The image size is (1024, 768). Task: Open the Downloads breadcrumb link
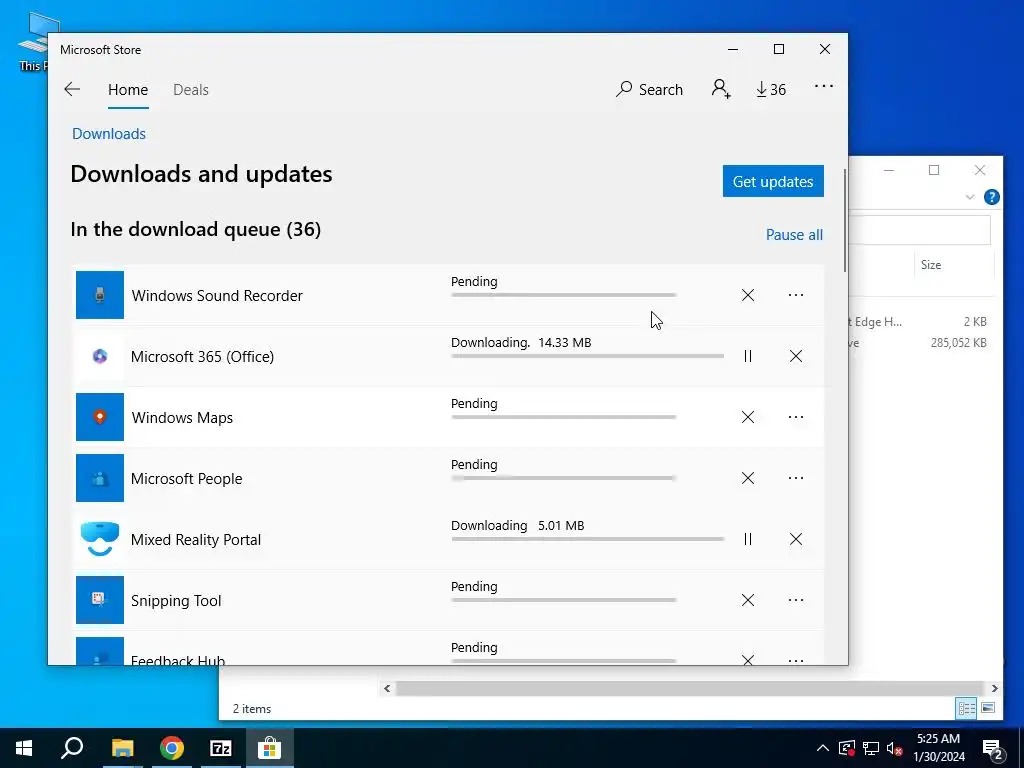tap(109, 134)
